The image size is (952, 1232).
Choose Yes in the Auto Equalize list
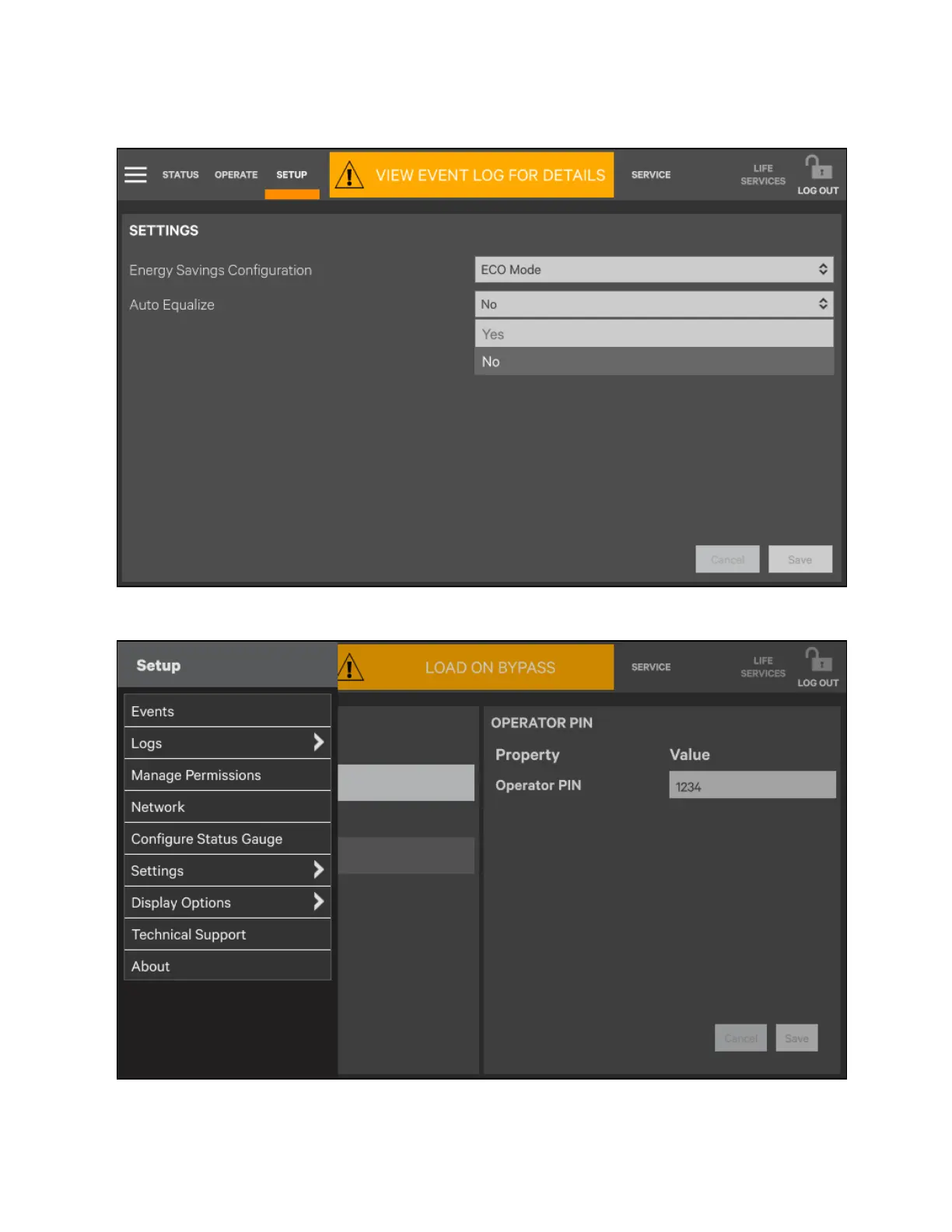tap(654, 334)
